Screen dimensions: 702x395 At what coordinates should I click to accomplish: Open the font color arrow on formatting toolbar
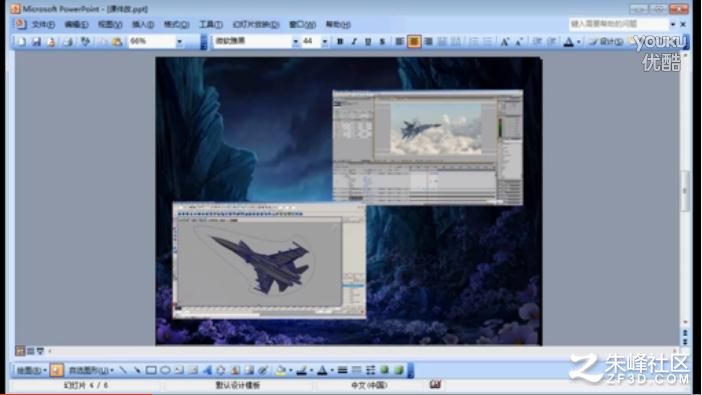(579, 42)
